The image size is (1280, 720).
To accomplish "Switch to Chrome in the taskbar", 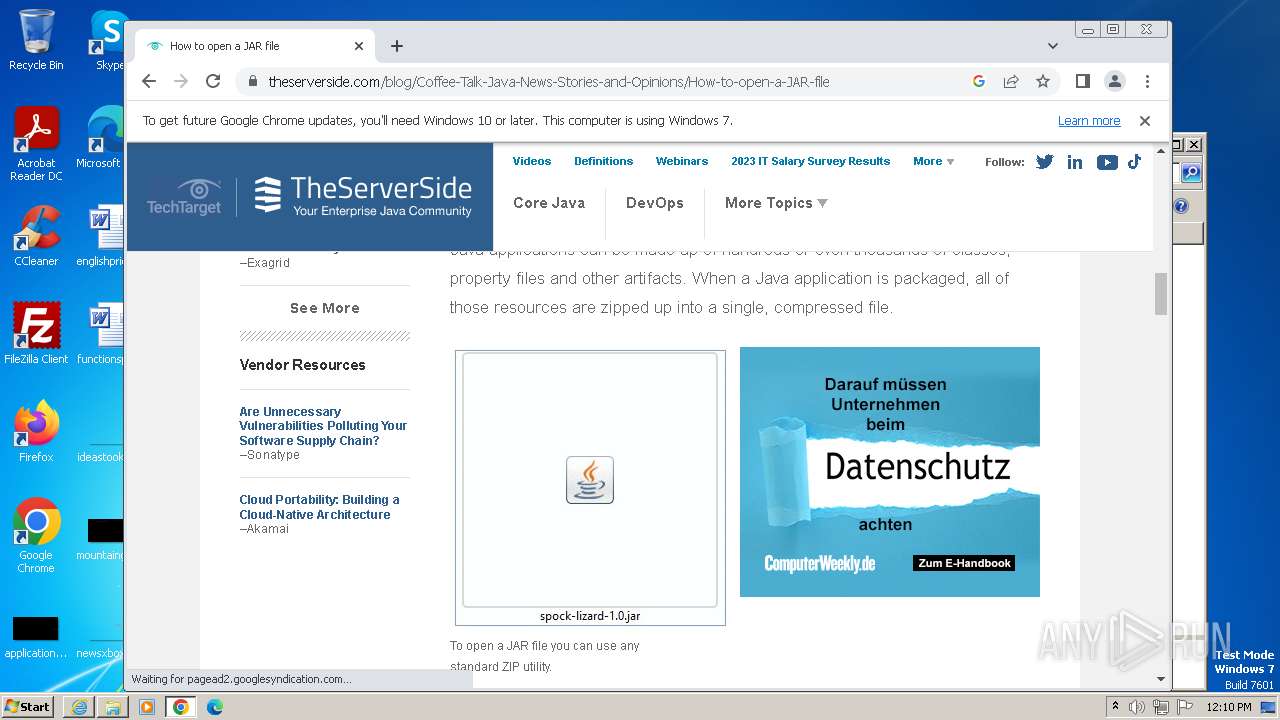I will coord(181,707).
